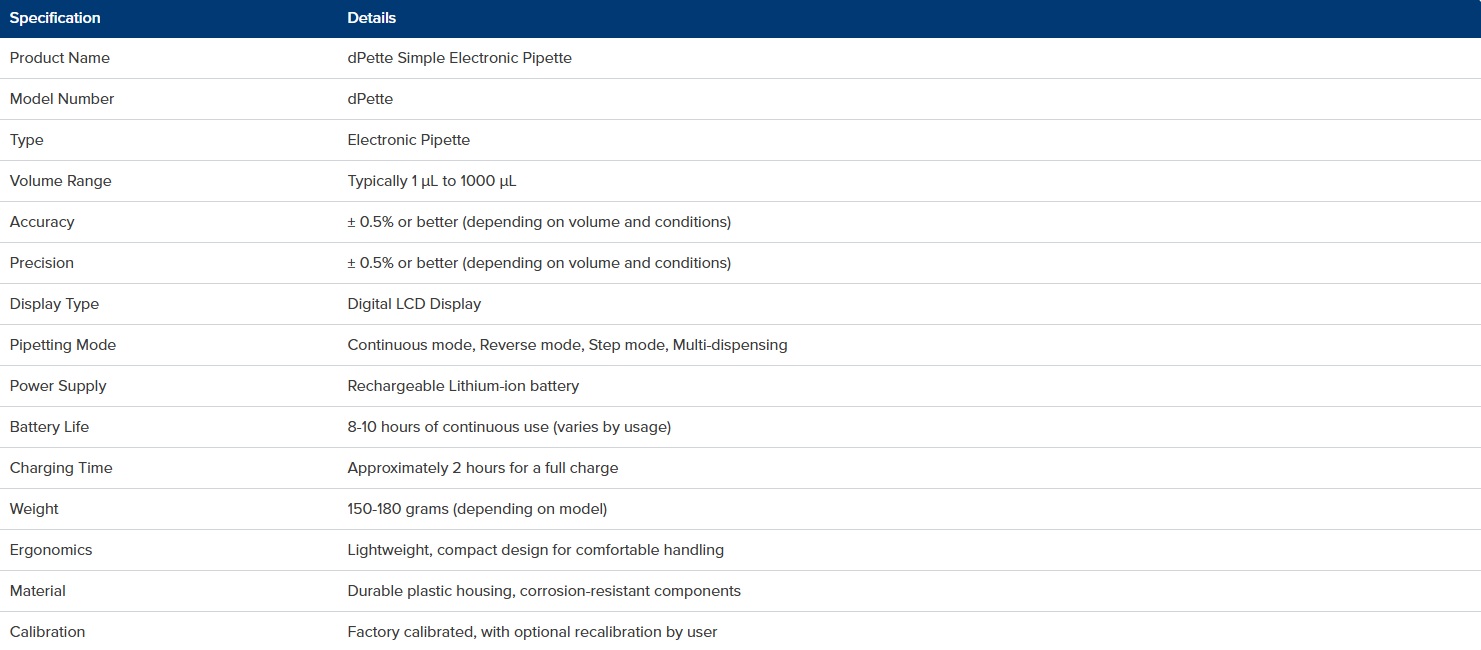Click 'Factory calibrated' calibration value
Screen dimensions: 1481x650
pyautogui.click(x=412, y=632)
